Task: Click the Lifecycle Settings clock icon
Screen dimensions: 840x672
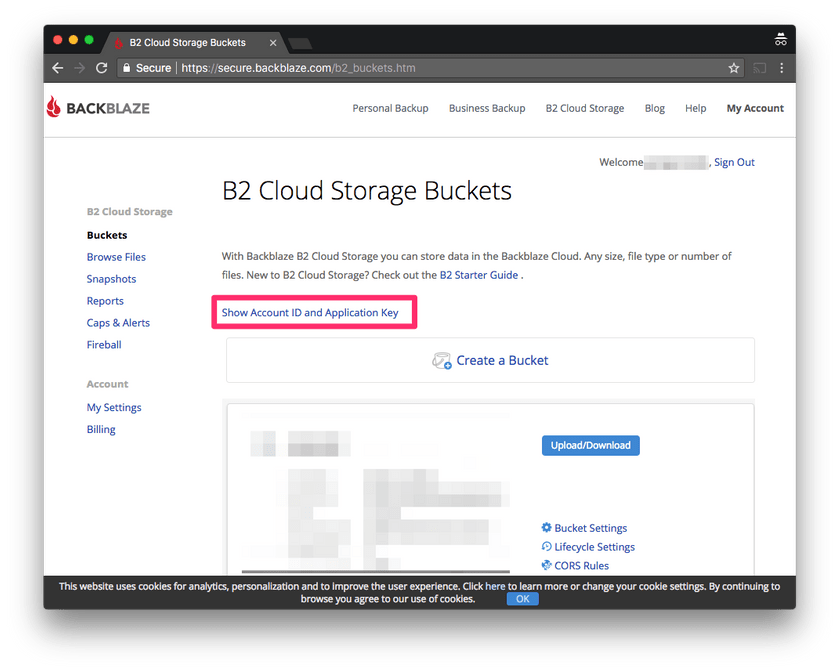Action: (x=546, y=546)
